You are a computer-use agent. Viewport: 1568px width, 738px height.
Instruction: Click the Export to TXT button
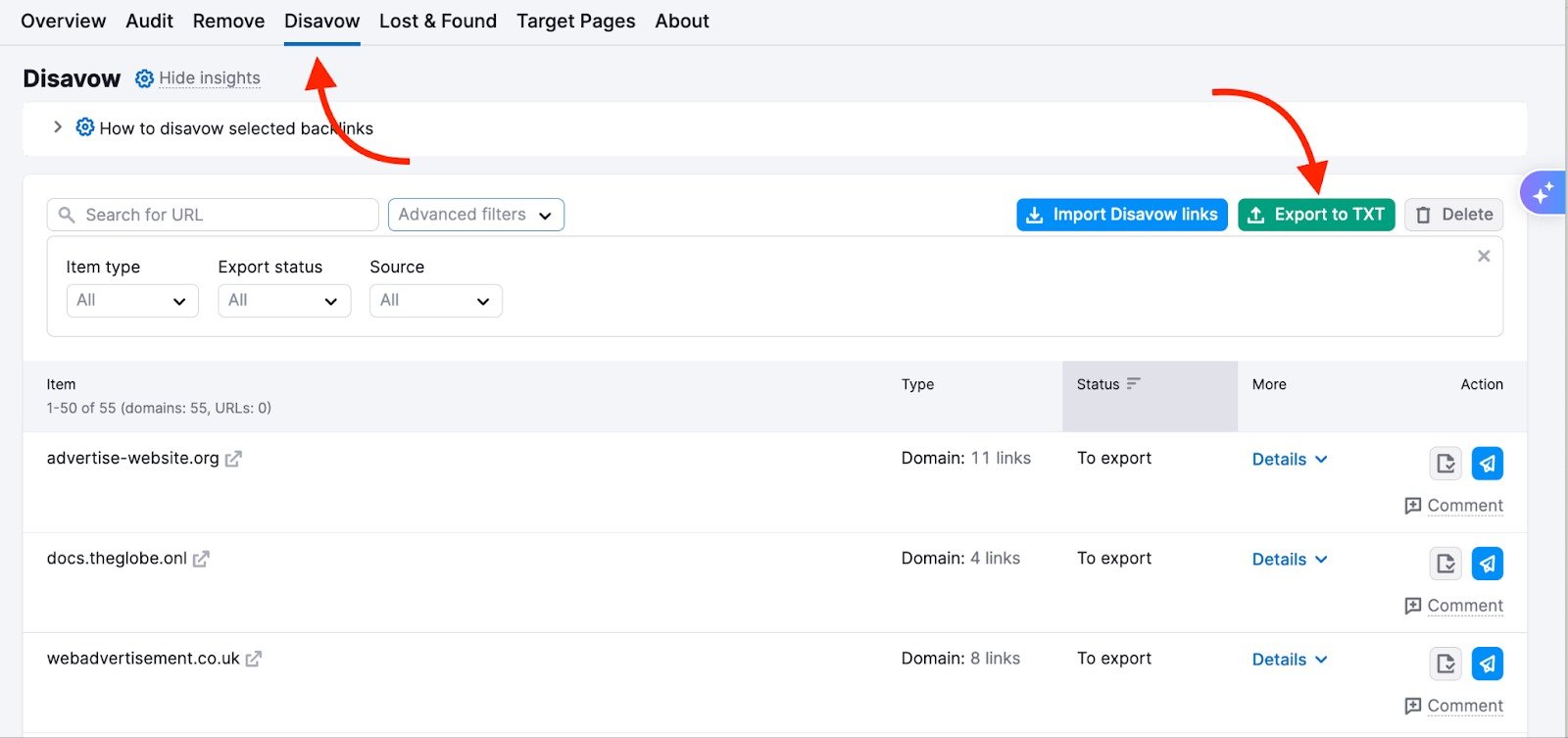1315,215
